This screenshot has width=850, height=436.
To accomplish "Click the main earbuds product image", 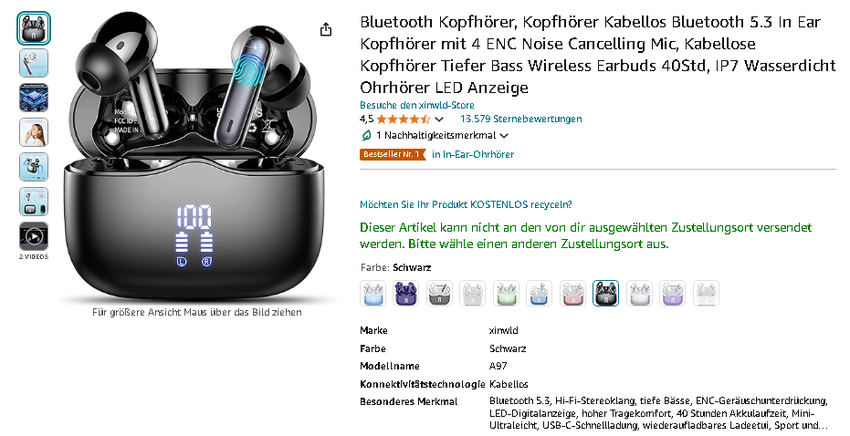I will tap(197, 157).
